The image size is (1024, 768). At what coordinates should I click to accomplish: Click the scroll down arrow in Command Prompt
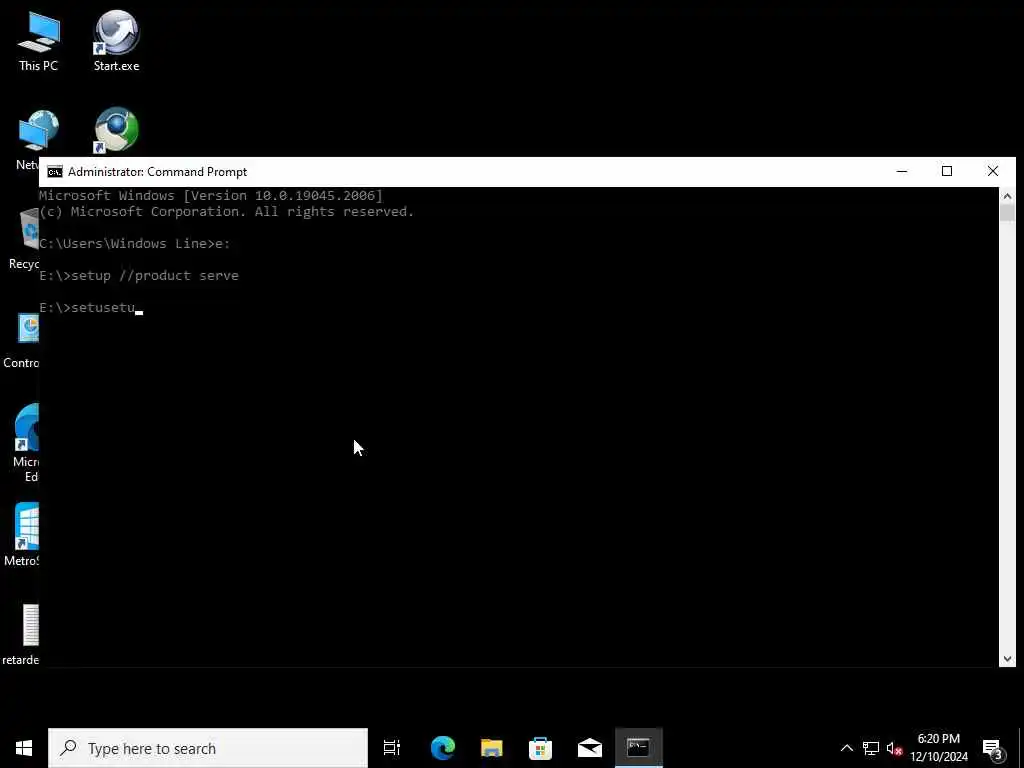tap(1007, 659)
